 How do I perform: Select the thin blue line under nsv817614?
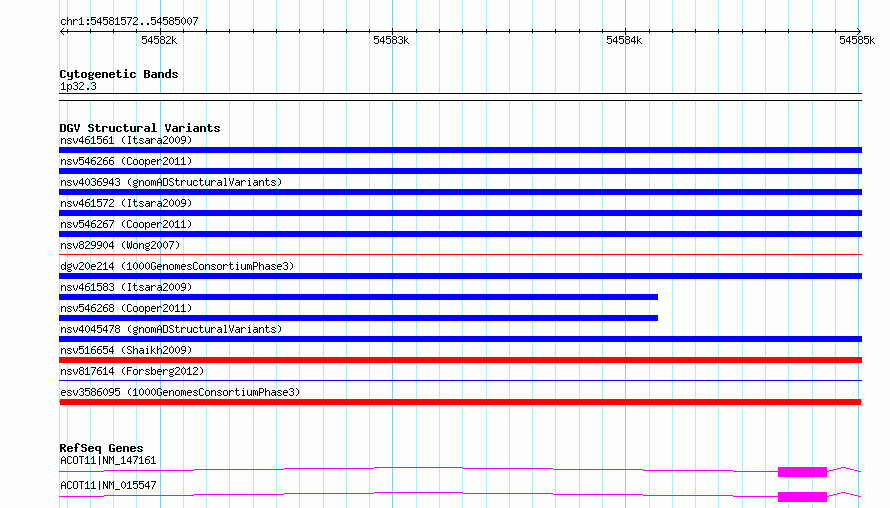pyautogui.click(x=460, y=380)
